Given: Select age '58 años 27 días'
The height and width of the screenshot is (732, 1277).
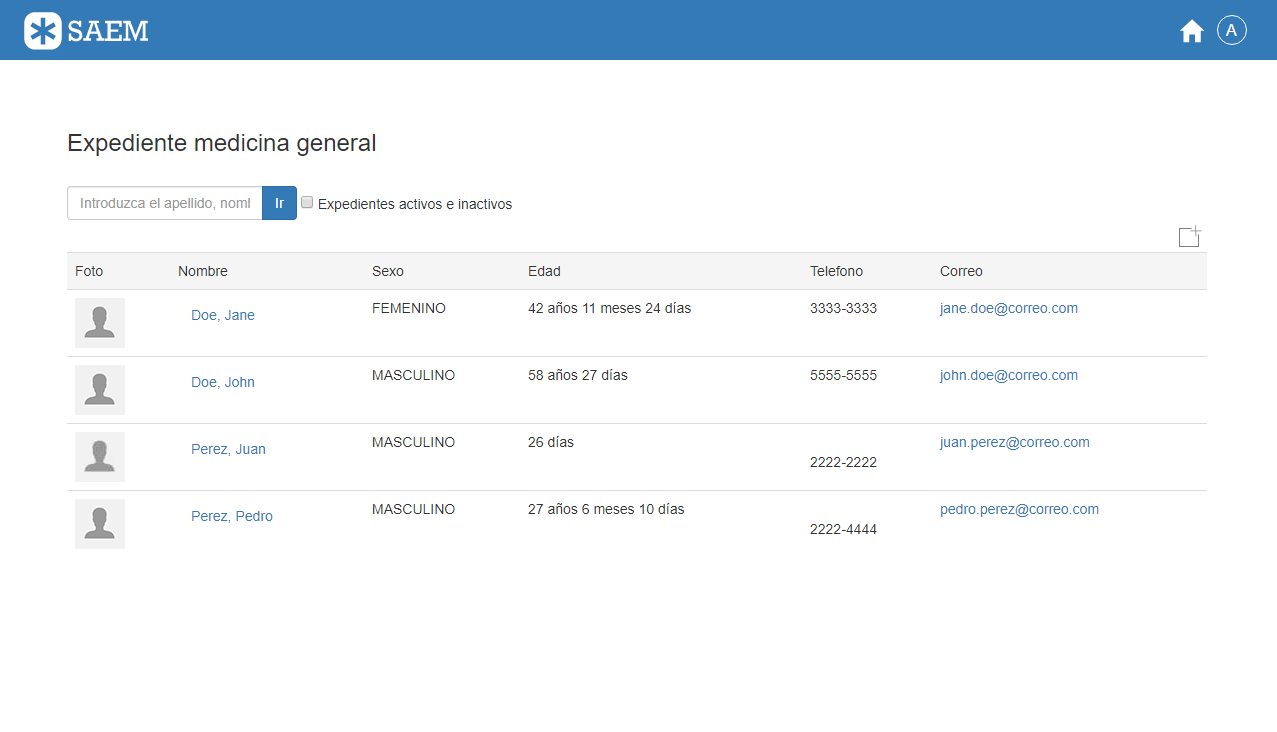Looking at the screenshot, I should 578,375.
